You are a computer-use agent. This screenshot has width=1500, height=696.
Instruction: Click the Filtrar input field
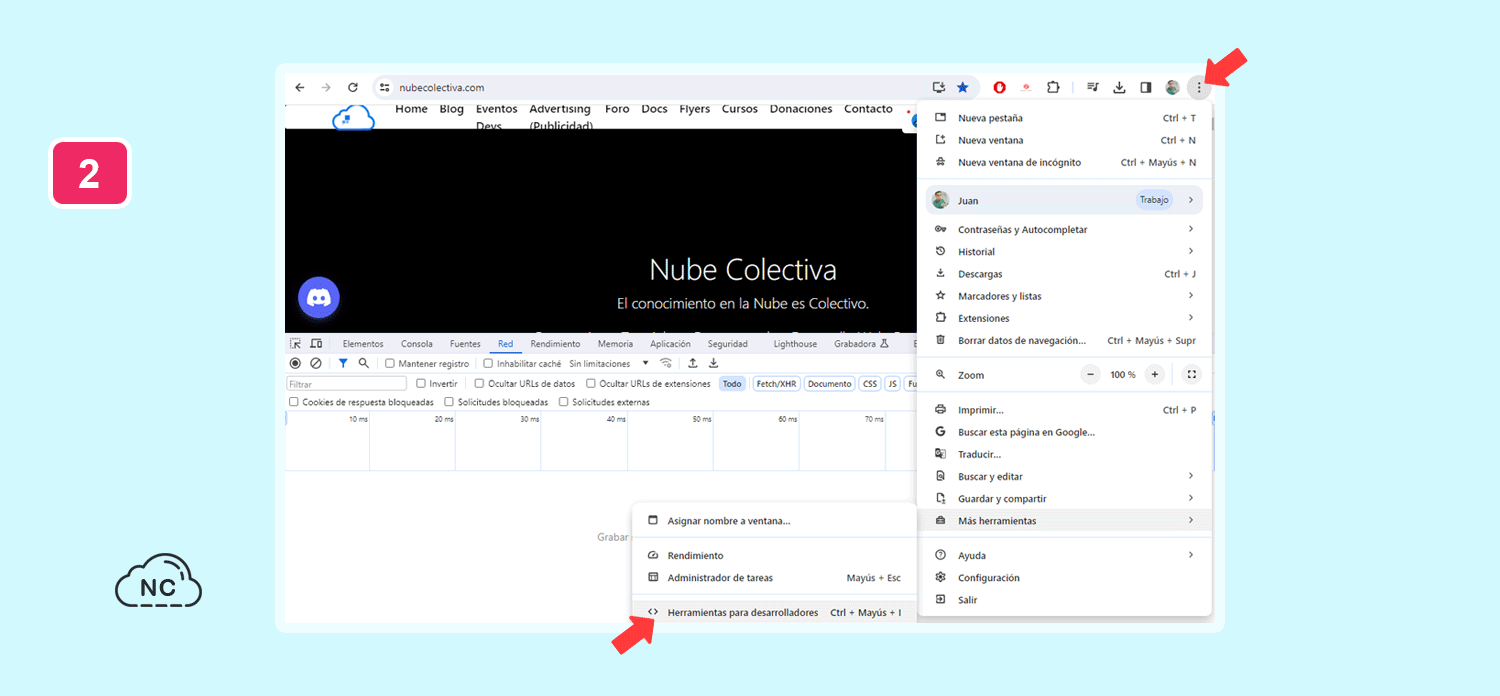pyautogui.click(x=347, y=384)
